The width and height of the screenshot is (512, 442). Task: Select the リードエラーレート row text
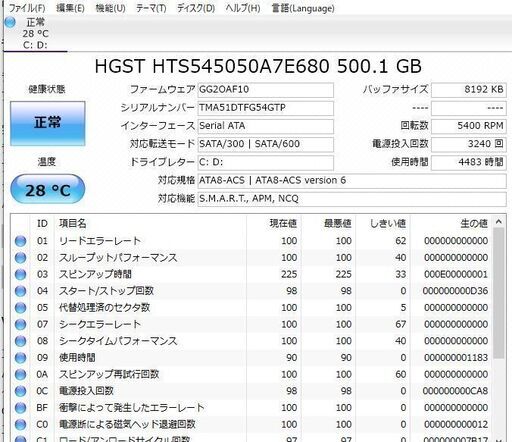[100, 241]
